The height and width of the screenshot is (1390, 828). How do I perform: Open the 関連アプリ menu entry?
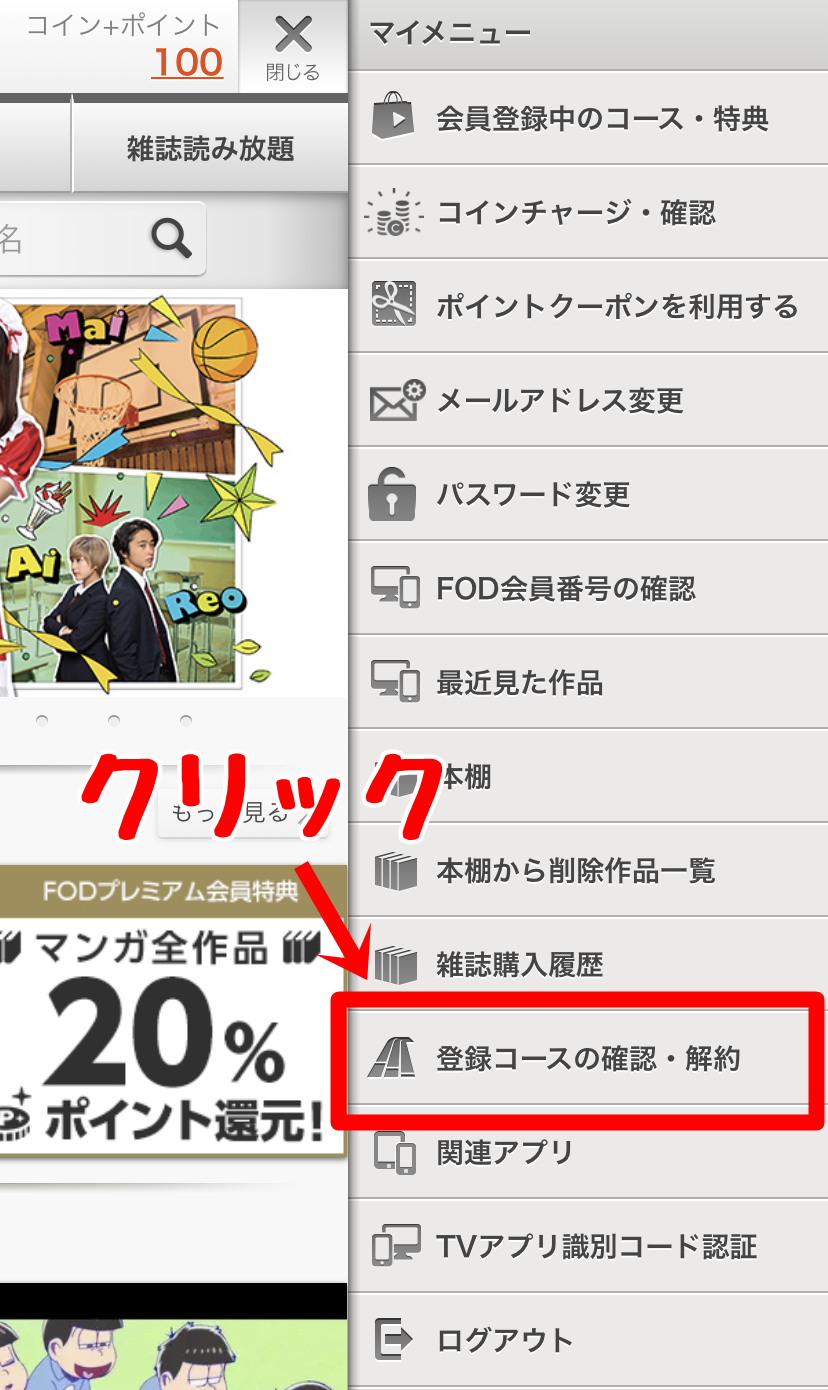(x=588, y=1151)
